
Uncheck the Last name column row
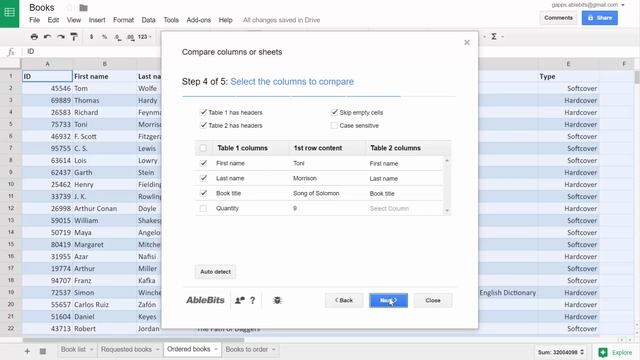pos(203,178)
